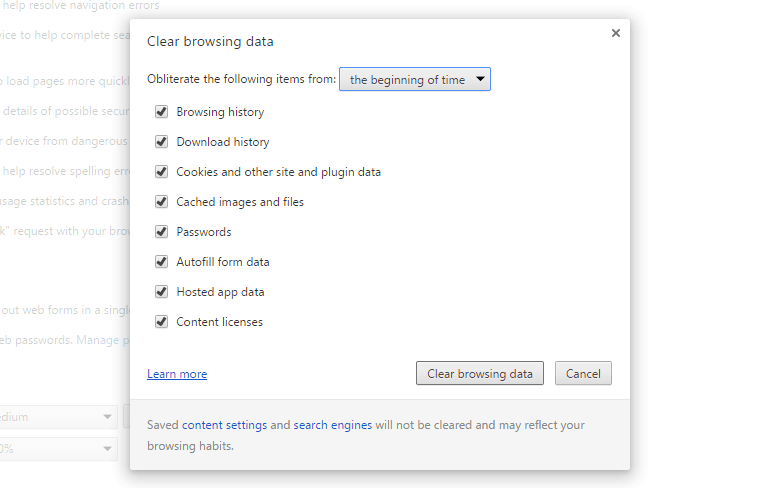Disable the Content licenses checkbox
This screenshot has width=760, height=488.
(161, 322)
